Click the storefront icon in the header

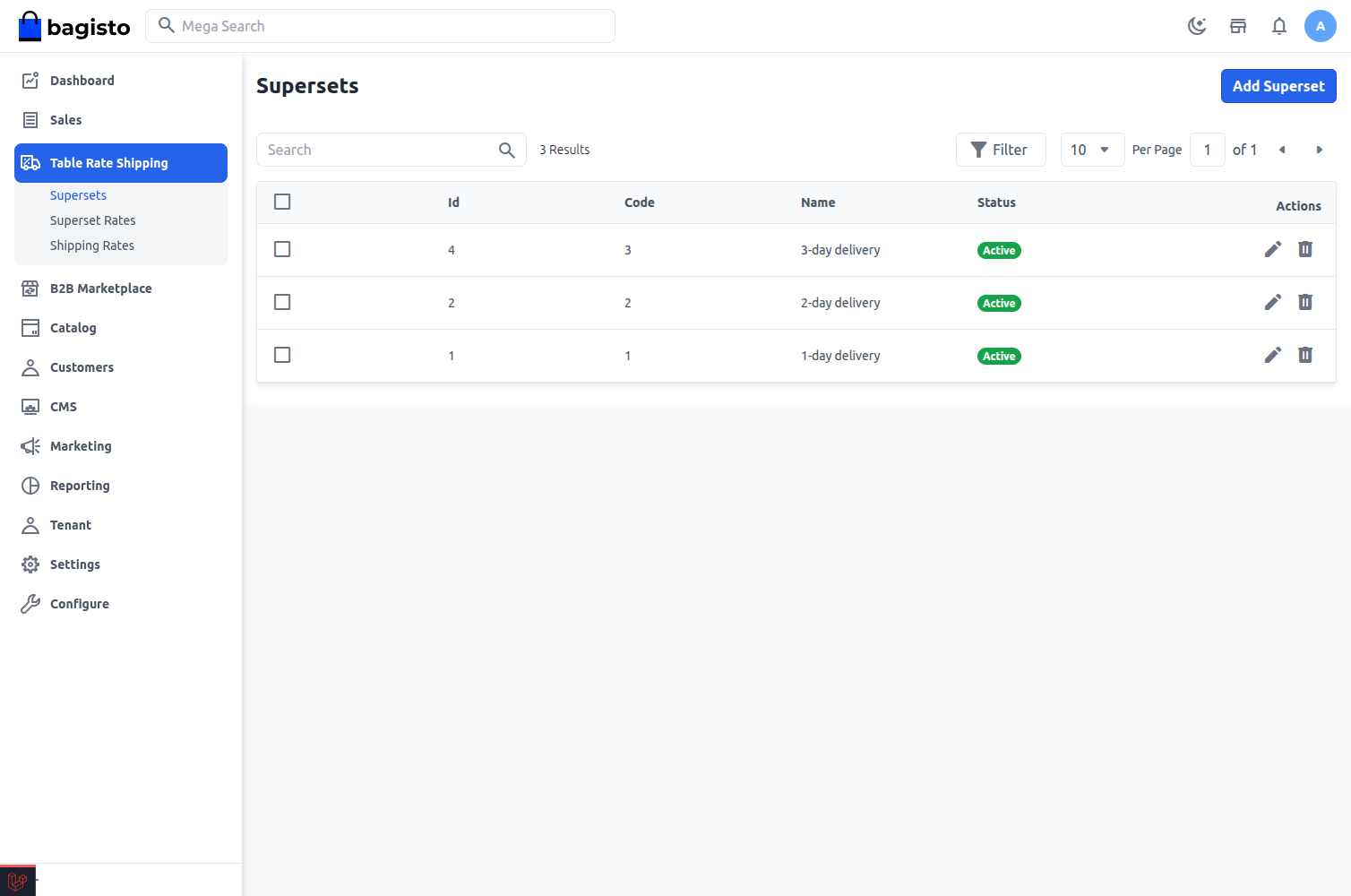pos(1238,26)
